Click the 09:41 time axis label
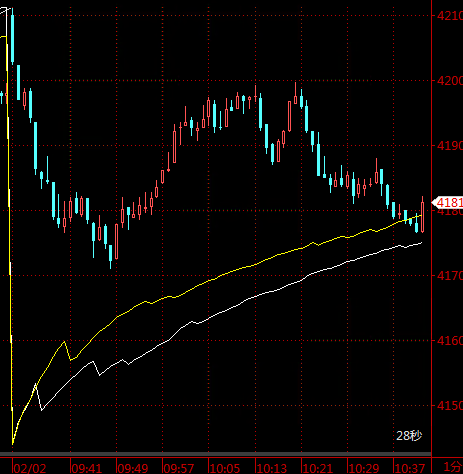The width and height of the screenshot is (463, 474). tap(86, 468)
